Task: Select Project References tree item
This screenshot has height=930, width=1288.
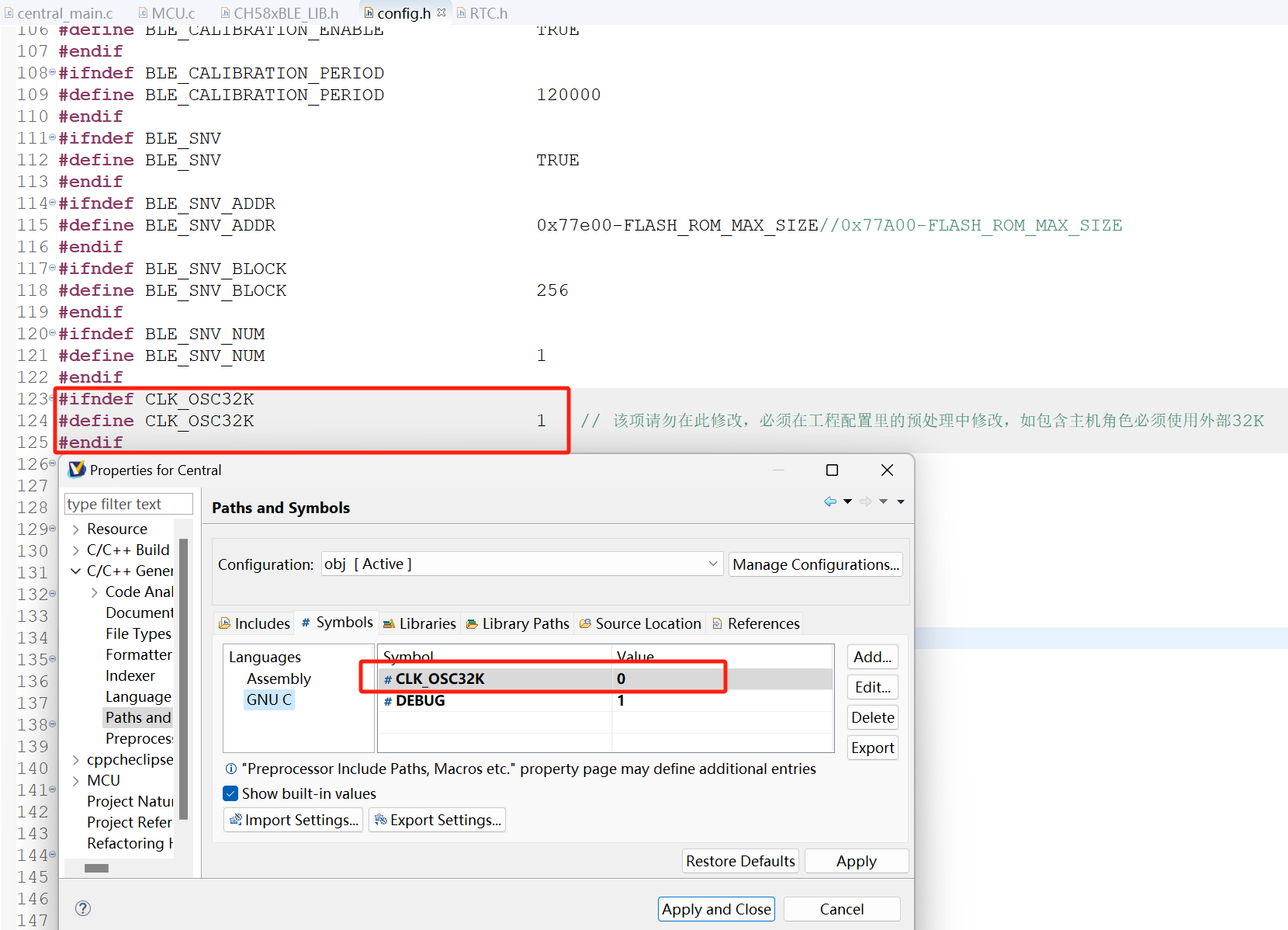Action: [130, 822]
